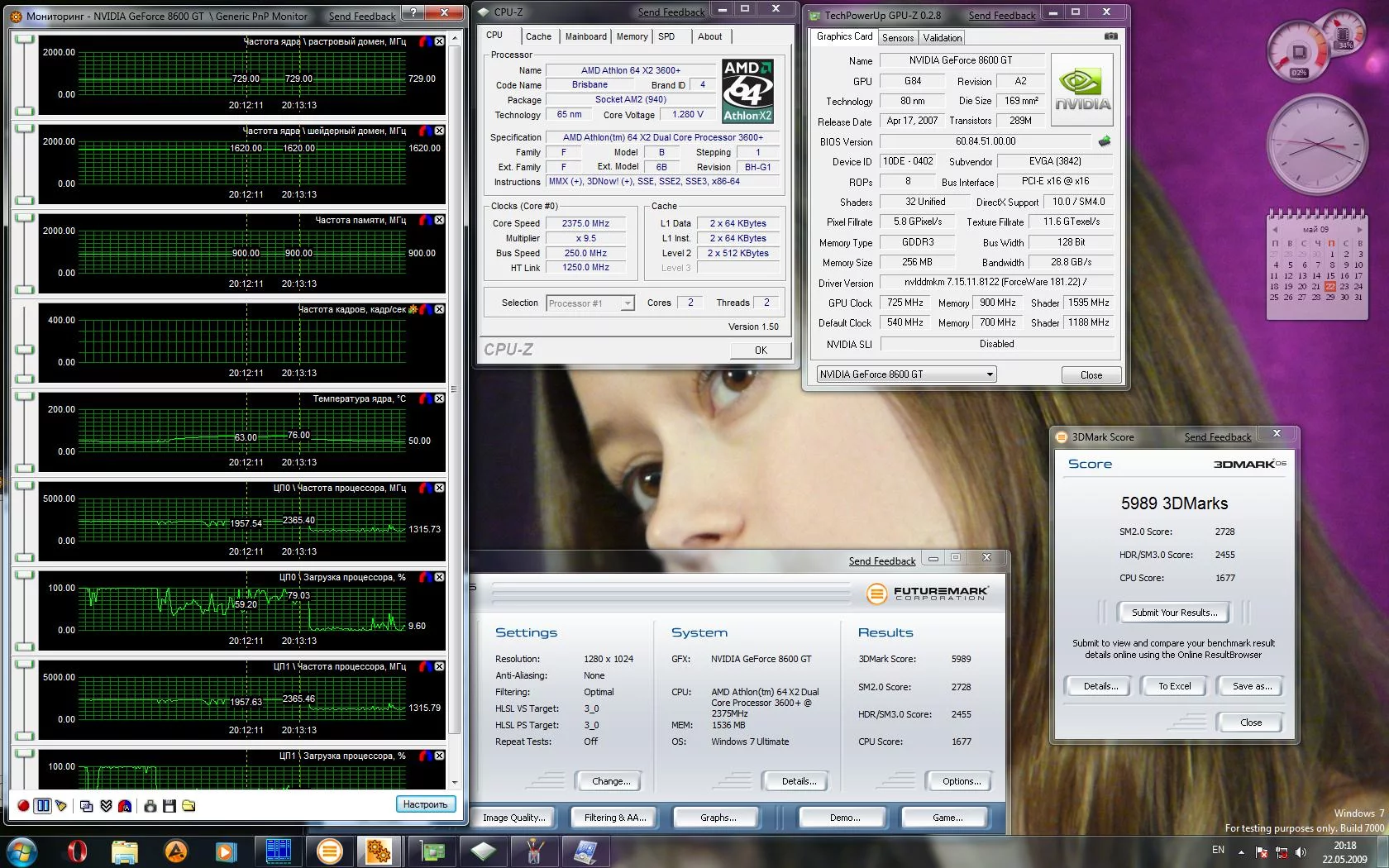Toggle the color icon on CPU0 load graph
The image size is (1389, 868).
[425, 577]
